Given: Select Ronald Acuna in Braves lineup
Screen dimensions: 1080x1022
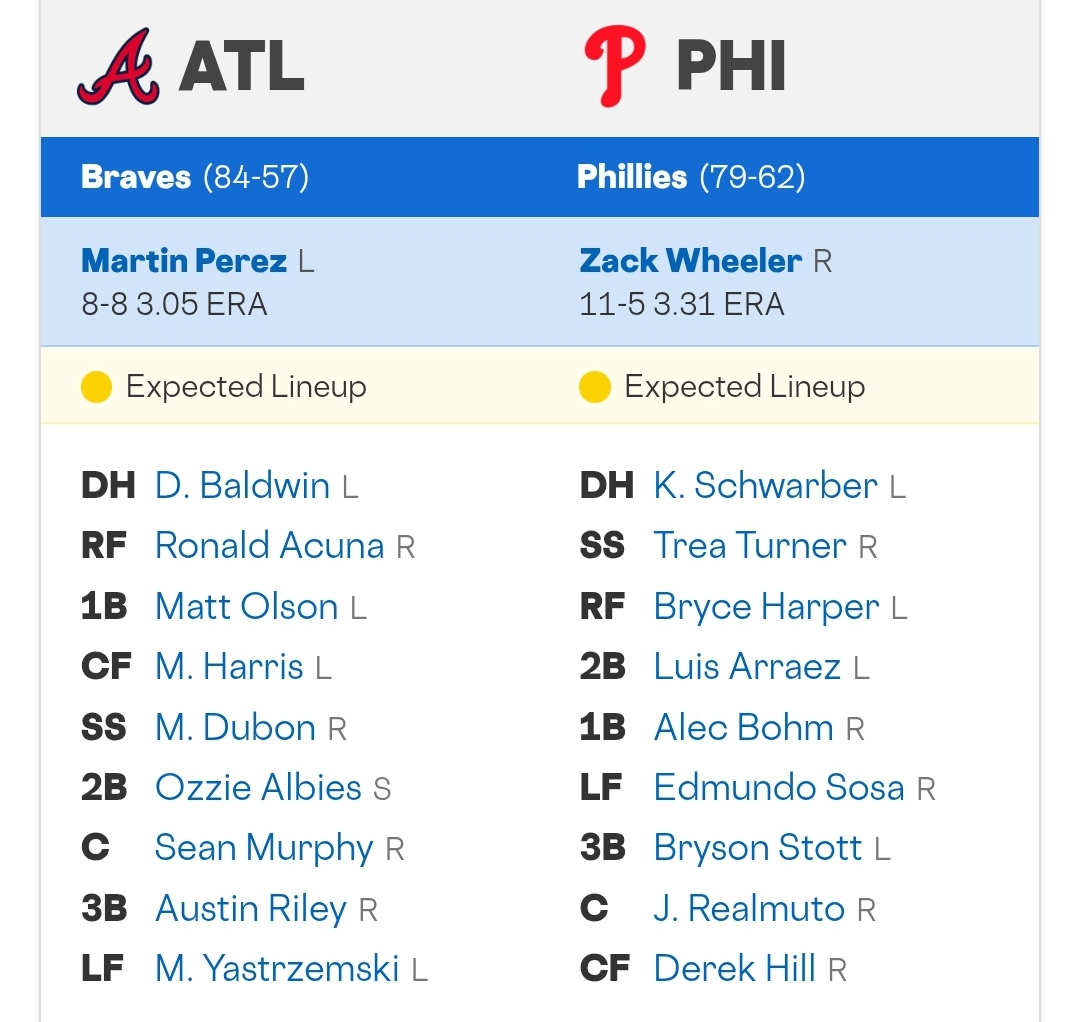Looking at the screenshot, I should click(x=269, y=545).
